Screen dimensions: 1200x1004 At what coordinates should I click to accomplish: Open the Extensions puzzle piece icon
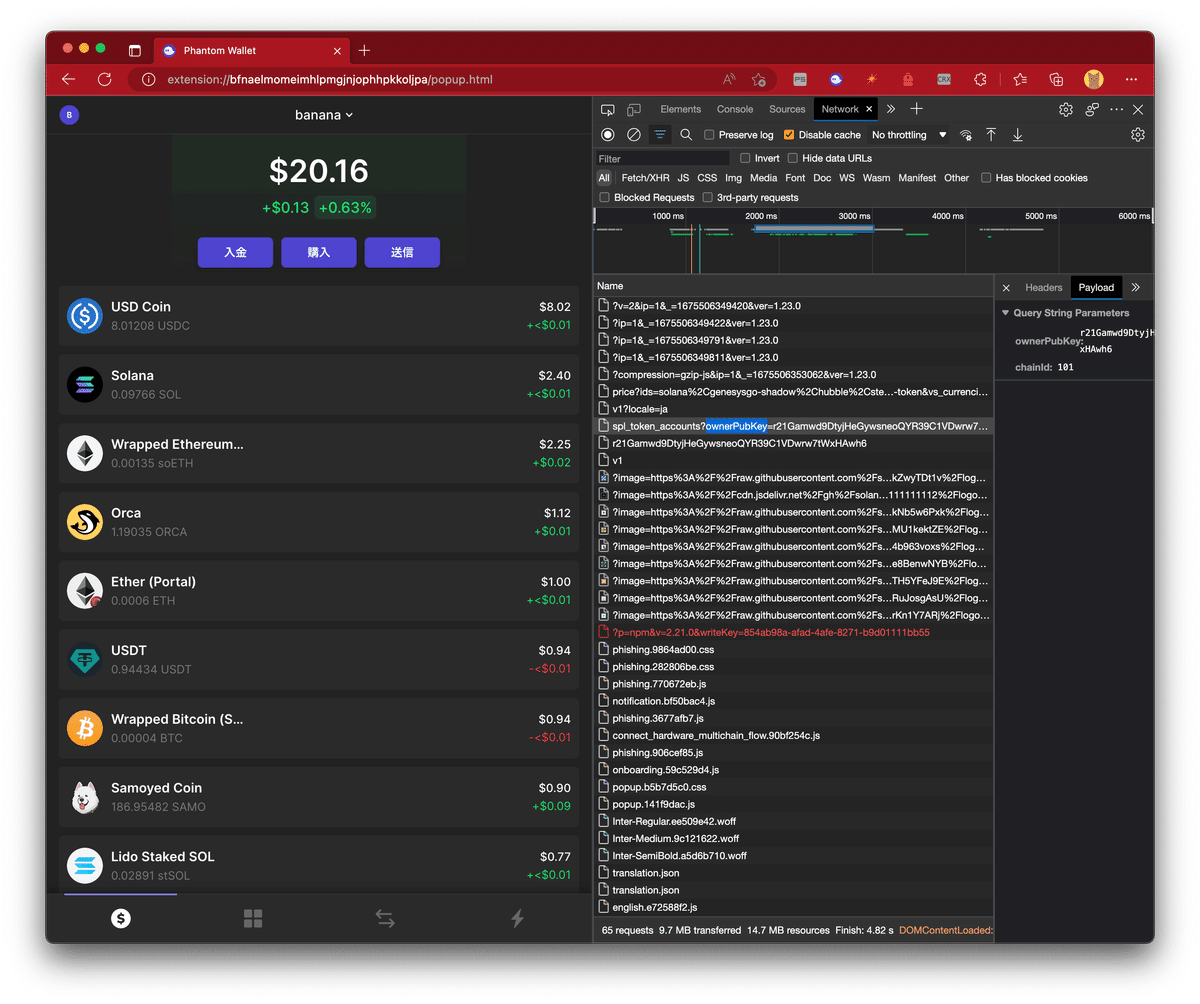(980, 79)
